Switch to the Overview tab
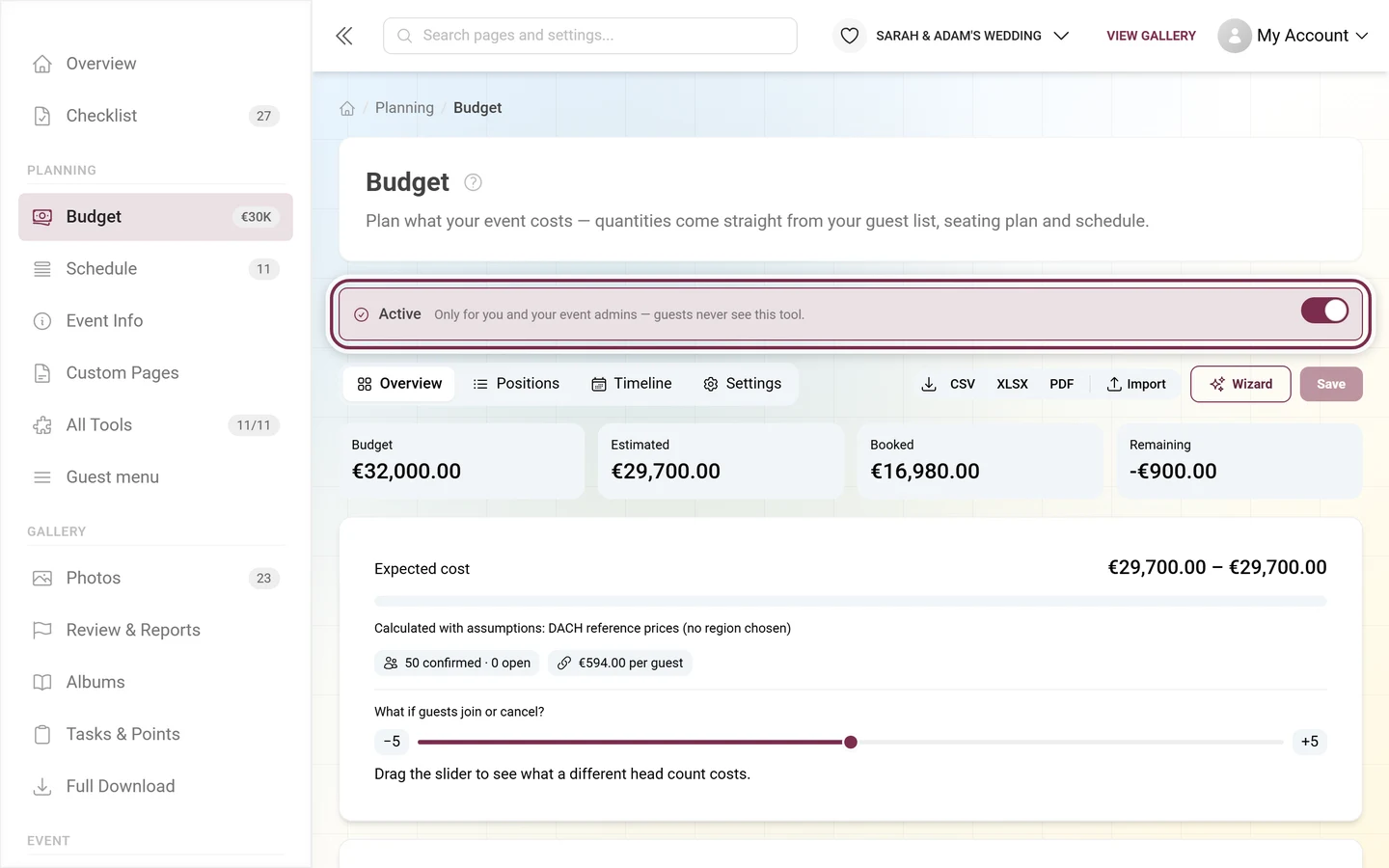The width and height of the screenshot is (1389, 868). [399, 384]
